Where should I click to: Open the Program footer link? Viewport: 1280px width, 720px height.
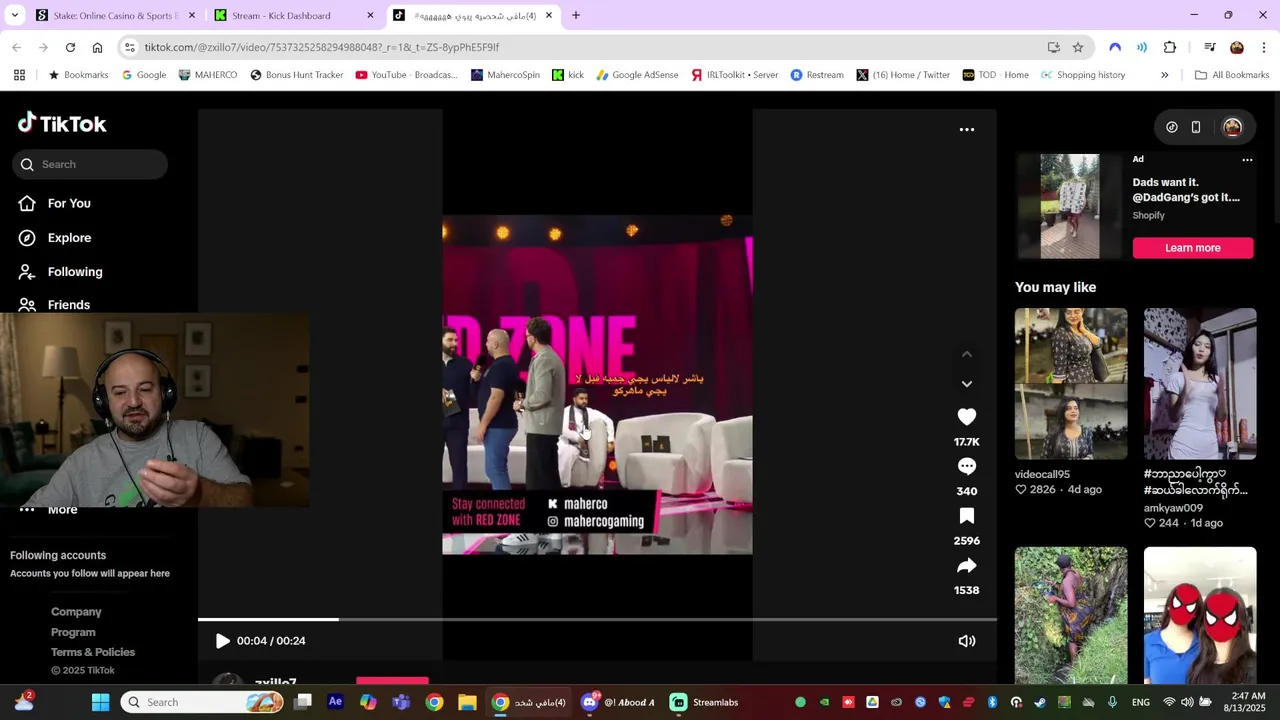[x=73, y=632]
